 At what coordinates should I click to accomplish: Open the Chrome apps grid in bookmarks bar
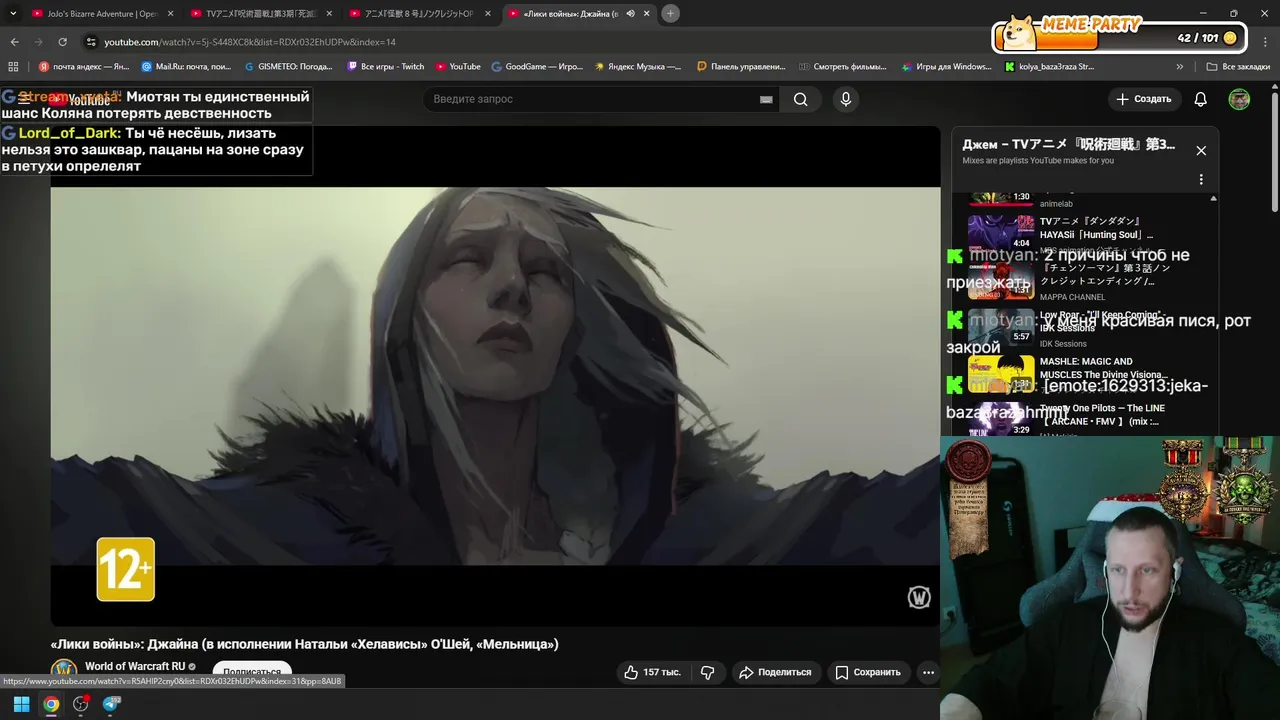[x=13, y=67]
